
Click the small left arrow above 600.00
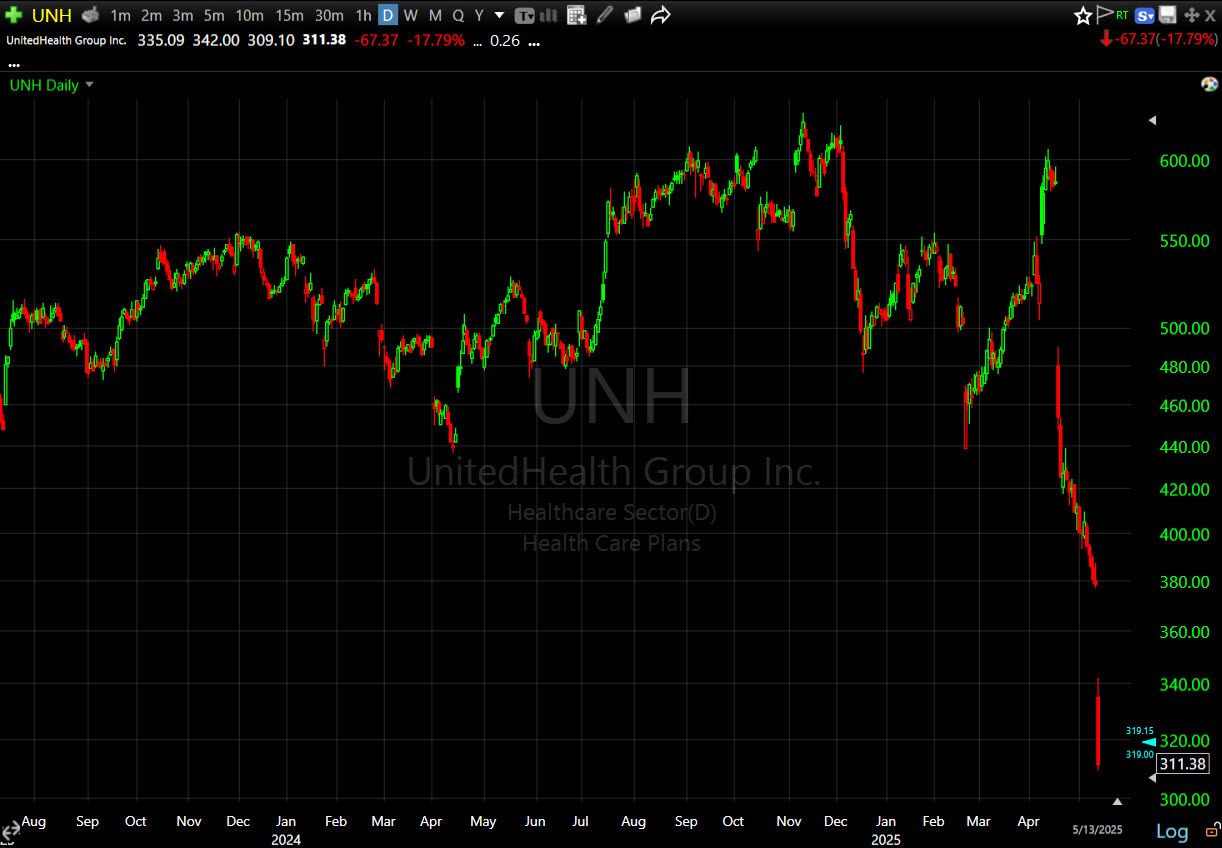click(1151, 120)
